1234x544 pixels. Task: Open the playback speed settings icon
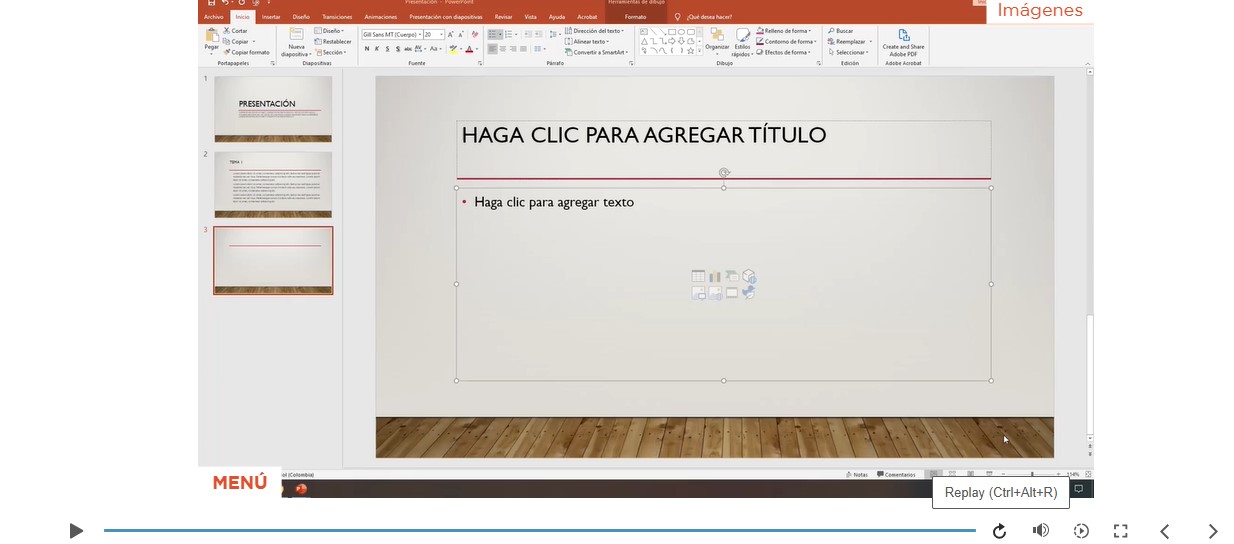click(x=1081, y=531)
